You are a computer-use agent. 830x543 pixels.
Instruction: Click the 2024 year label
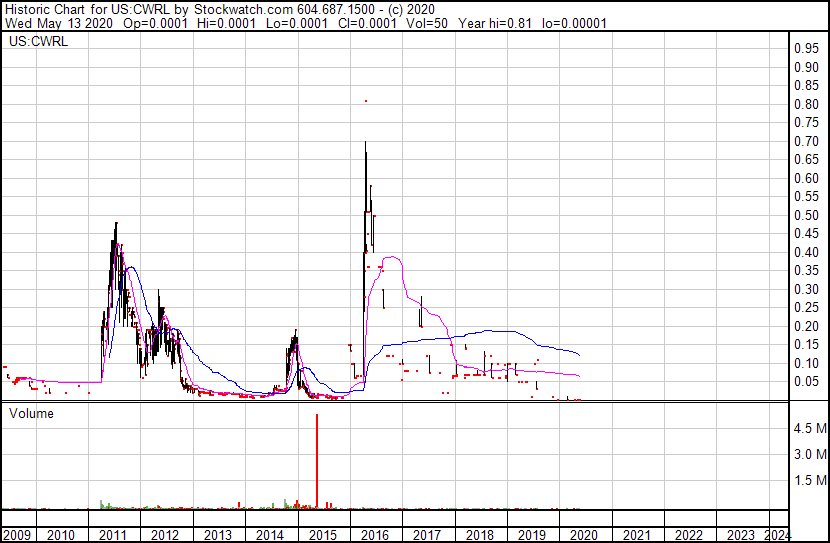[x=777, y=535]
